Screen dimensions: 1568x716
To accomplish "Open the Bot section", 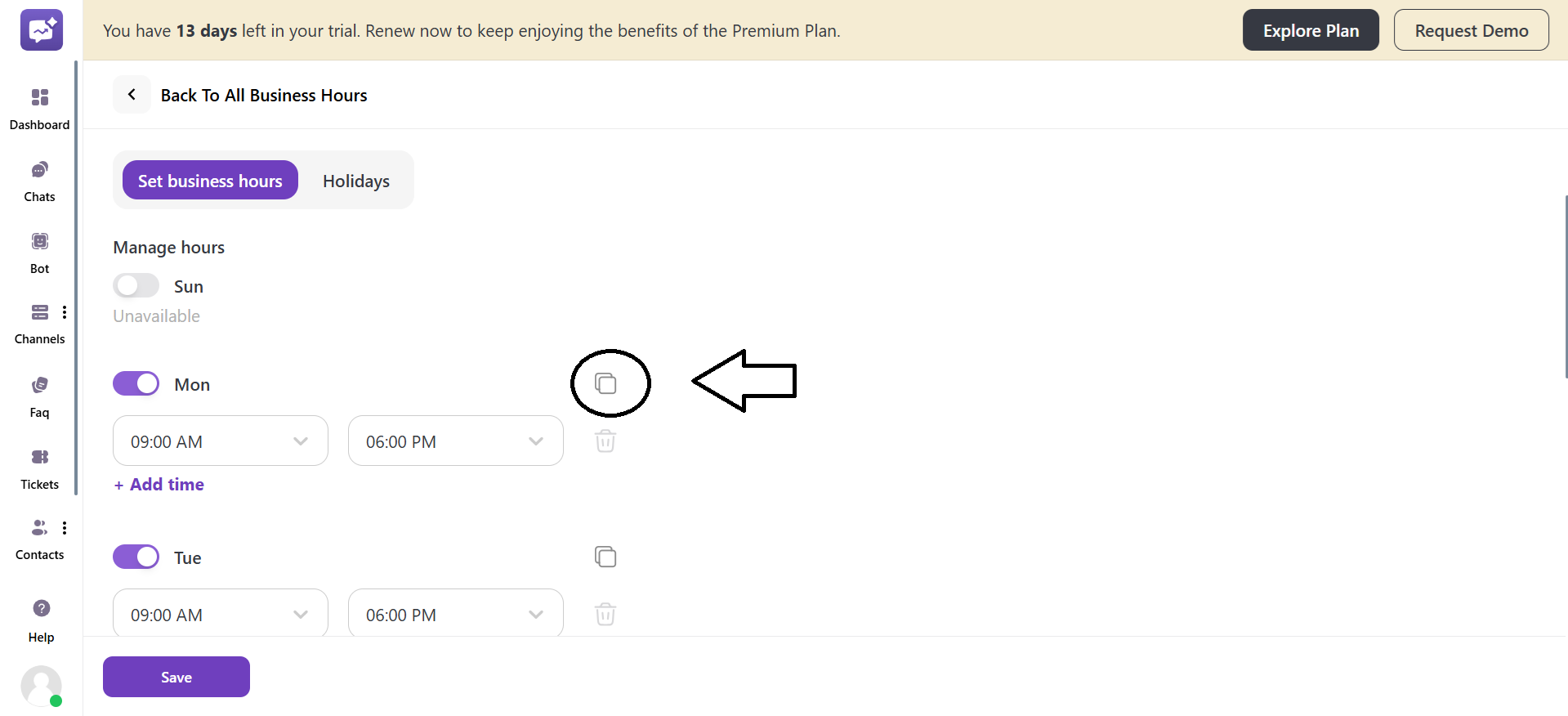I will tap(39, 250).
